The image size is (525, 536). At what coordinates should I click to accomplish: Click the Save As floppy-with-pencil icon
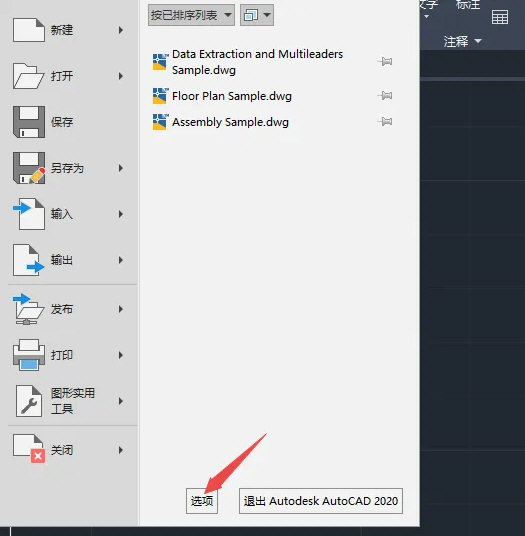29,168
